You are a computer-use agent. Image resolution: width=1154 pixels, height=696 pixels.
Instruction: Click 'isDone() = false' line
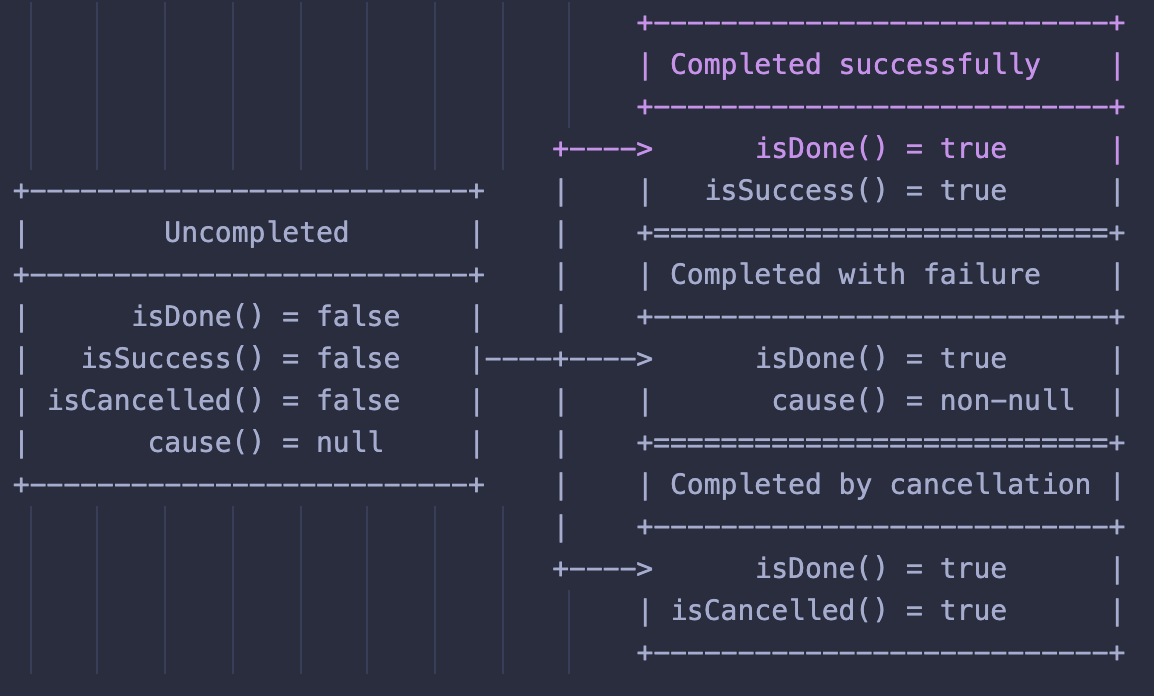pyautogui.click(x=266, y=317)
